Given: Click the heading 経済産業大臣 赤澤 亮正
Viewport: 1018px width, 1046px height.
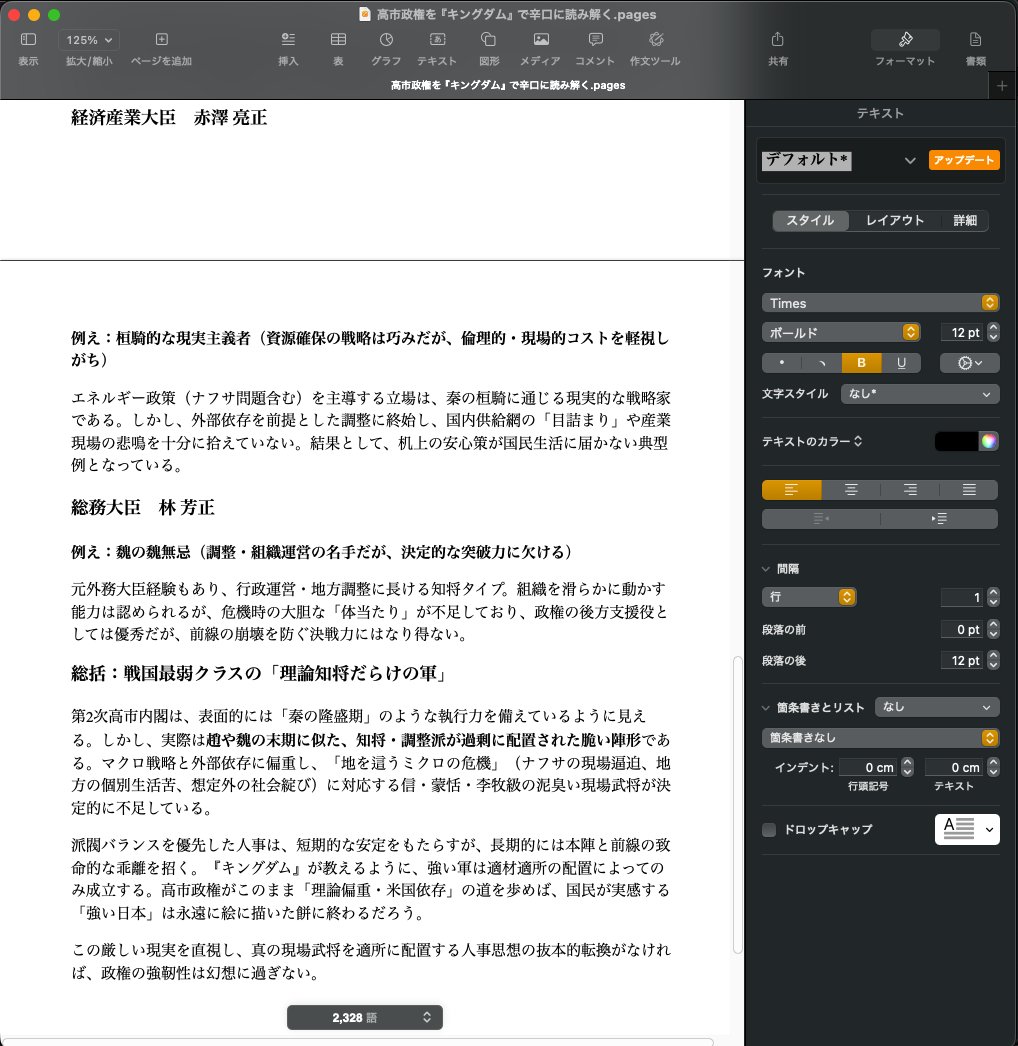Looking at the screenshot, I should click(x=169, y=118).
